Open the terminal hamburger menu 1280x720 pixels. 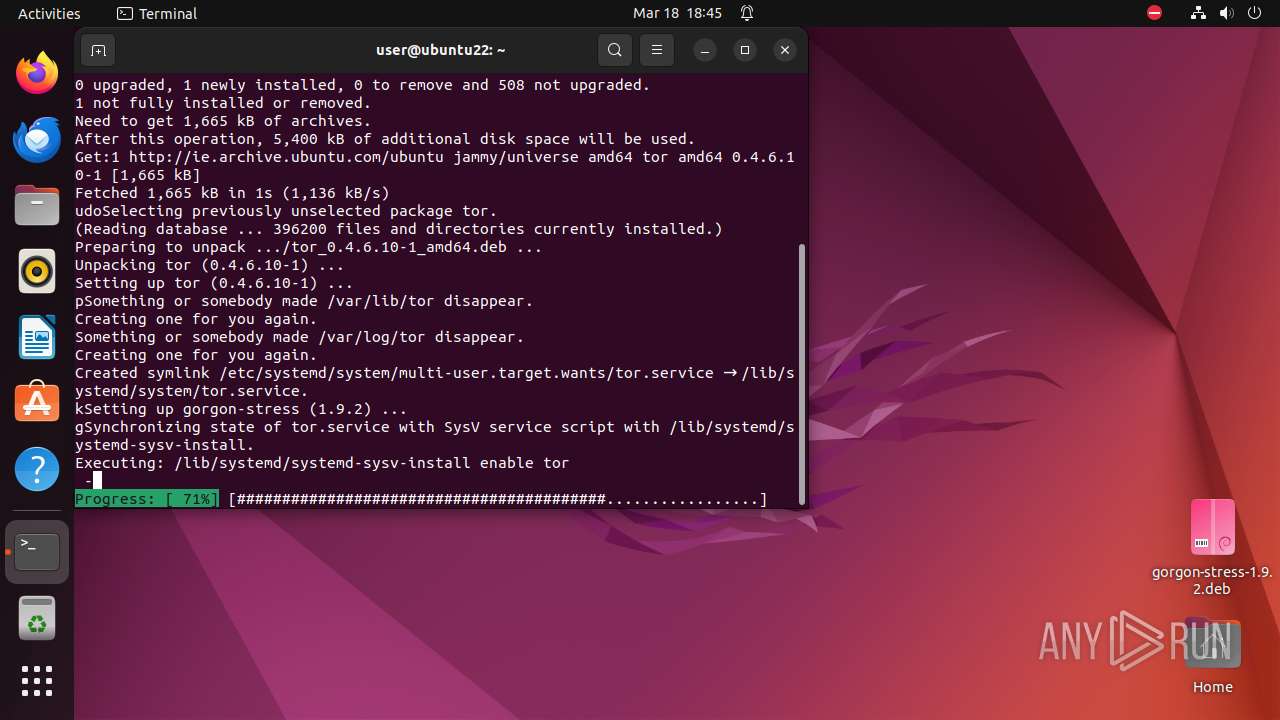tap(657, 50)
